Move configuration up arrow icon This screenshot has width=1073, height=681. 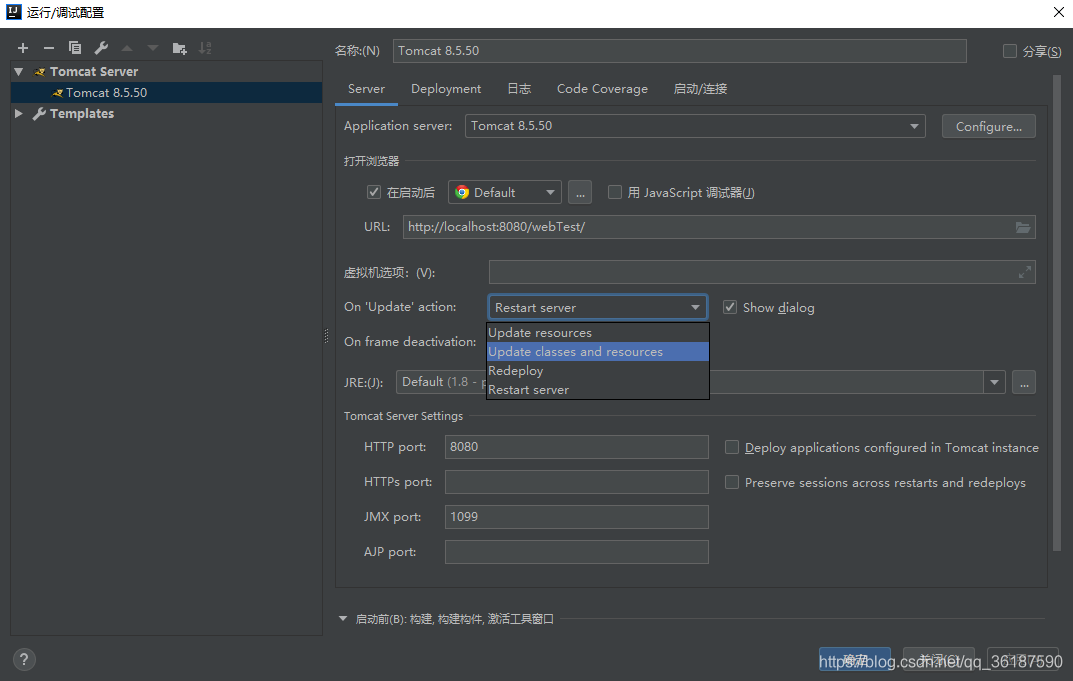click(127, 48)
